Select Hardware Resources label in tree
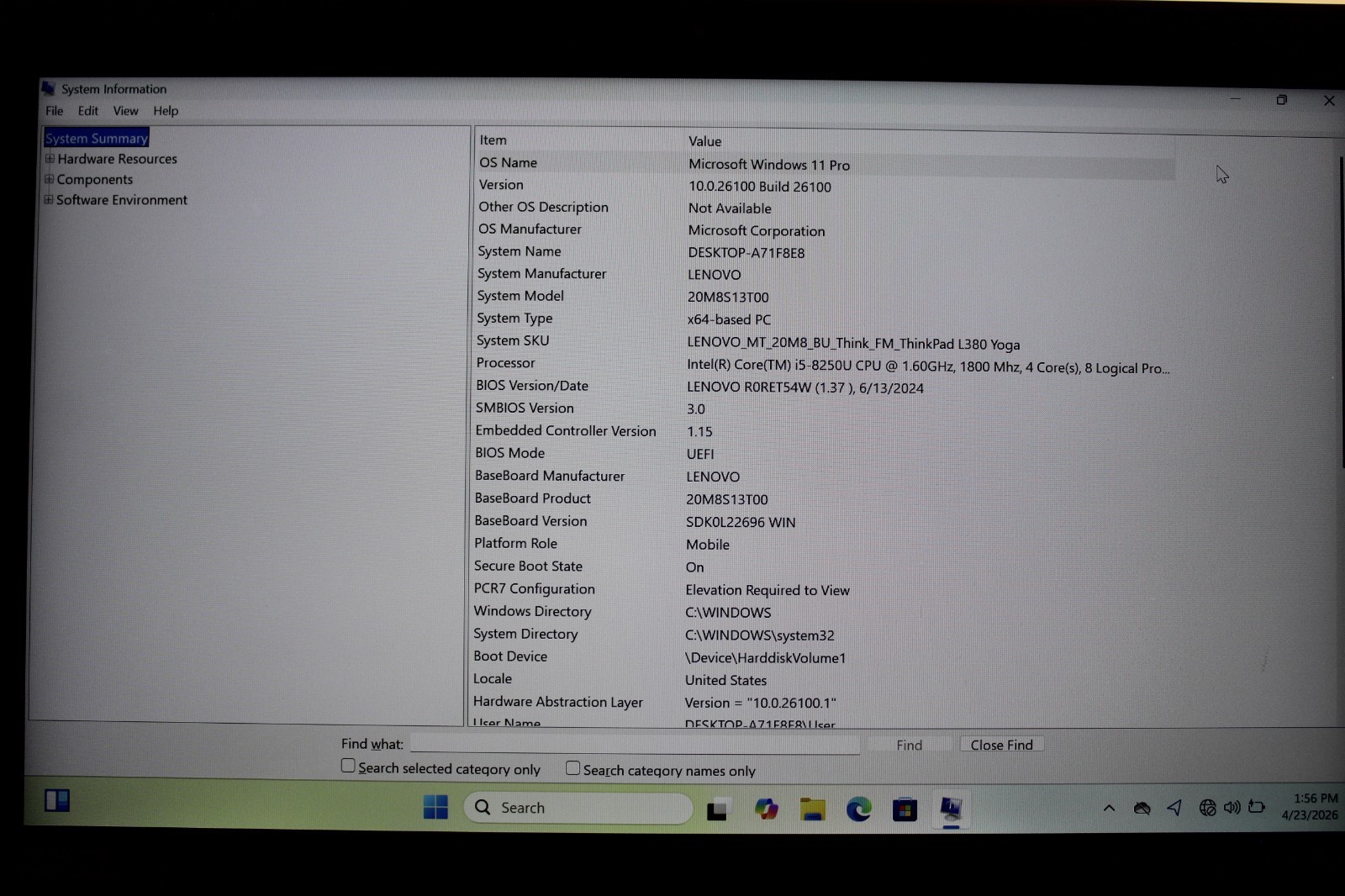Viewport: 1345px width, 896px height. 117,159
